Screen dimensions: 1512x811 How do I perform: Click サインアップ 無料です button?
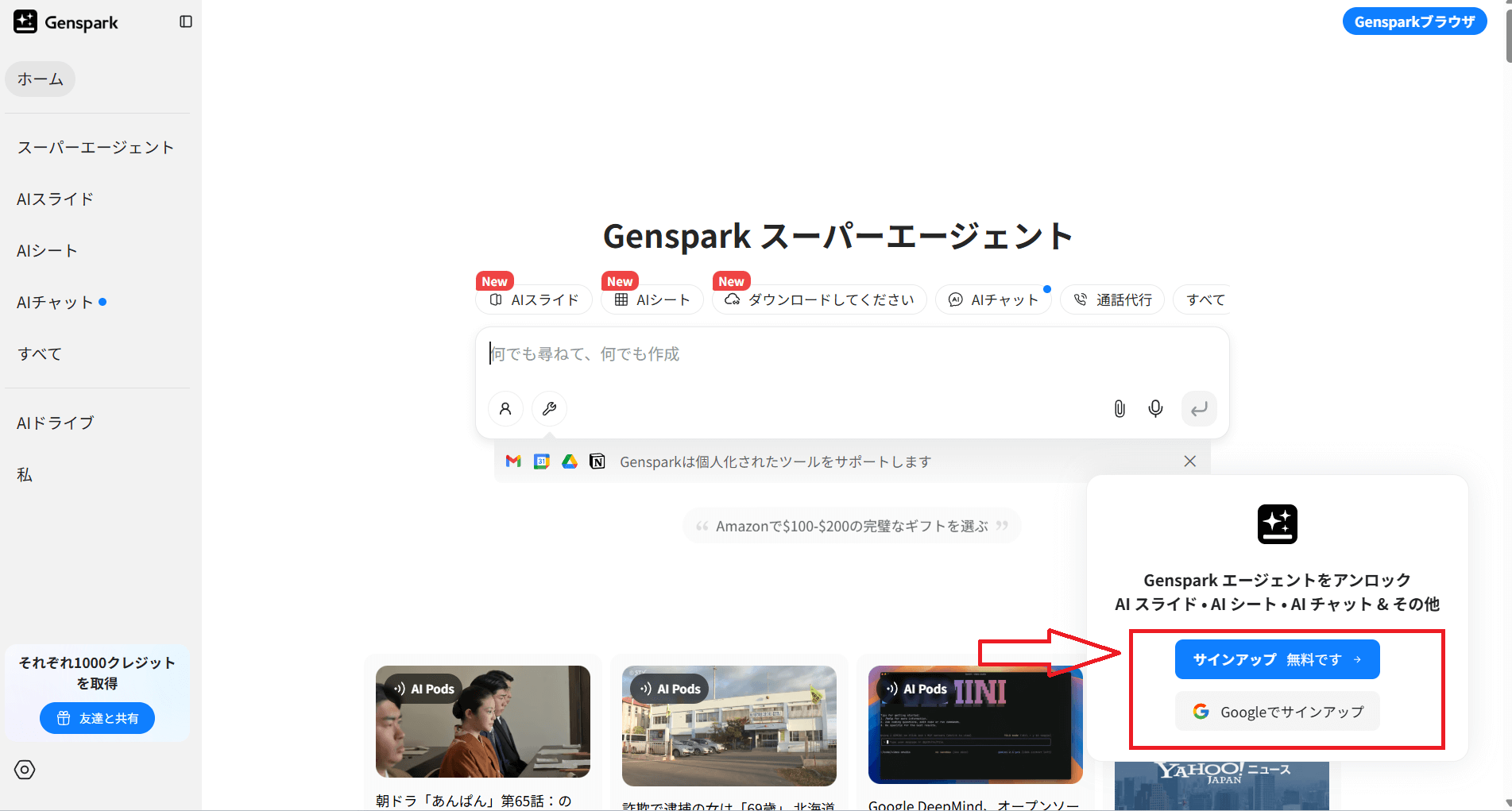click(x=1278, y=659)
